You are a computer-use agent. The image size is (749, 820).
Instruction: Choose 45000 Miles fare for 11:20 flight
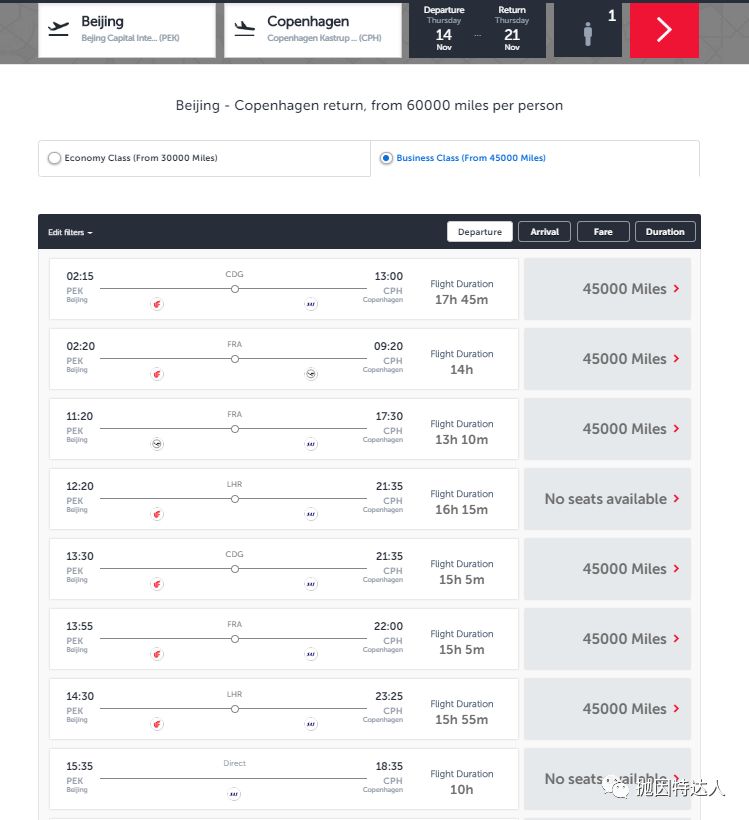tap(607, 429)
